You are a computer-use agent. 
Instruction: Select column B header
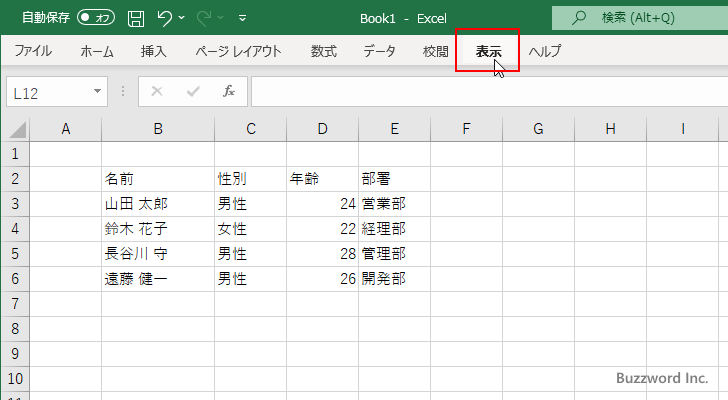point(158,129)
